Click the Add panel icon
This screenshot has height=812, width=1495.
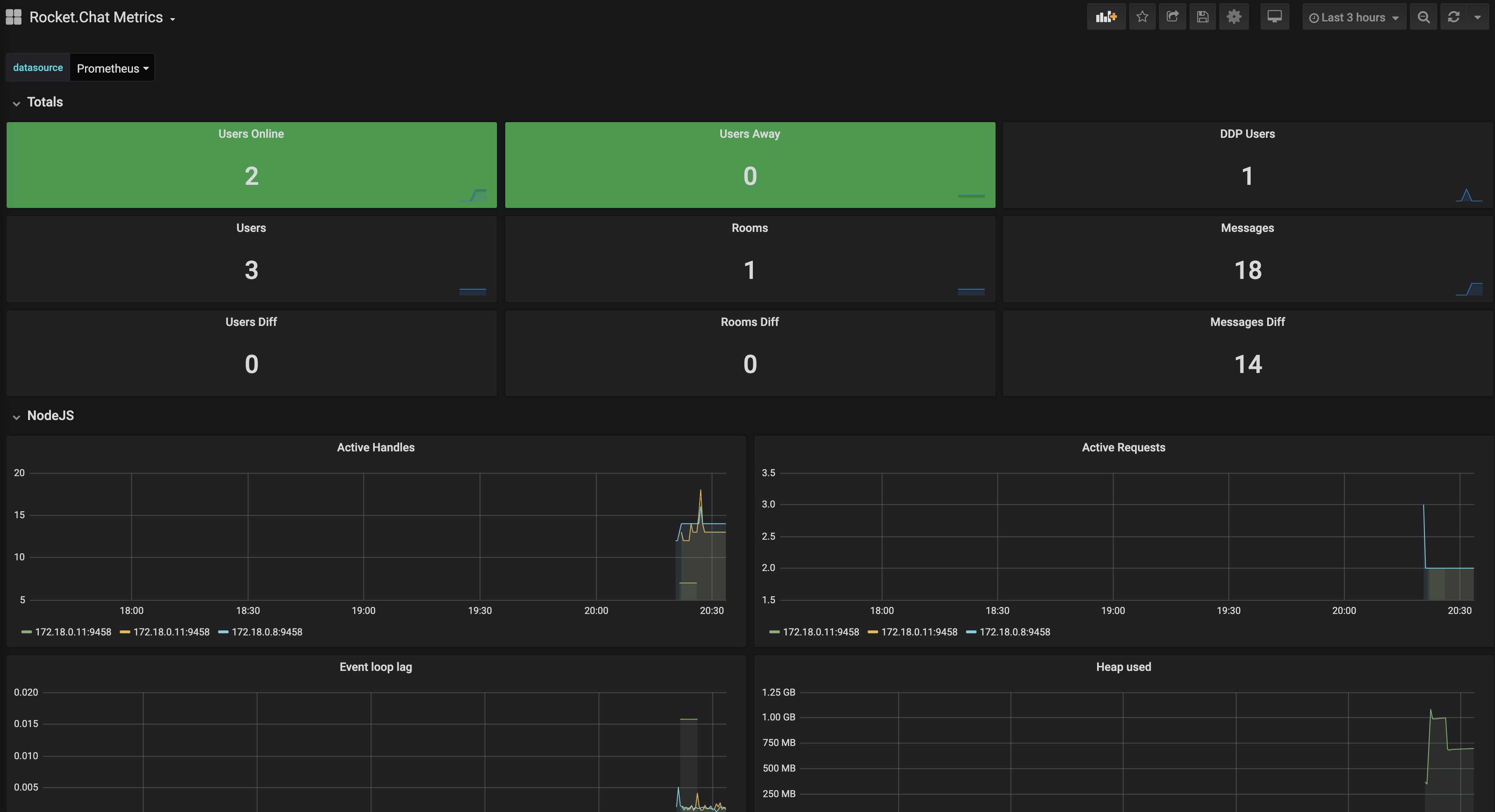click(x=1106, y=17)
